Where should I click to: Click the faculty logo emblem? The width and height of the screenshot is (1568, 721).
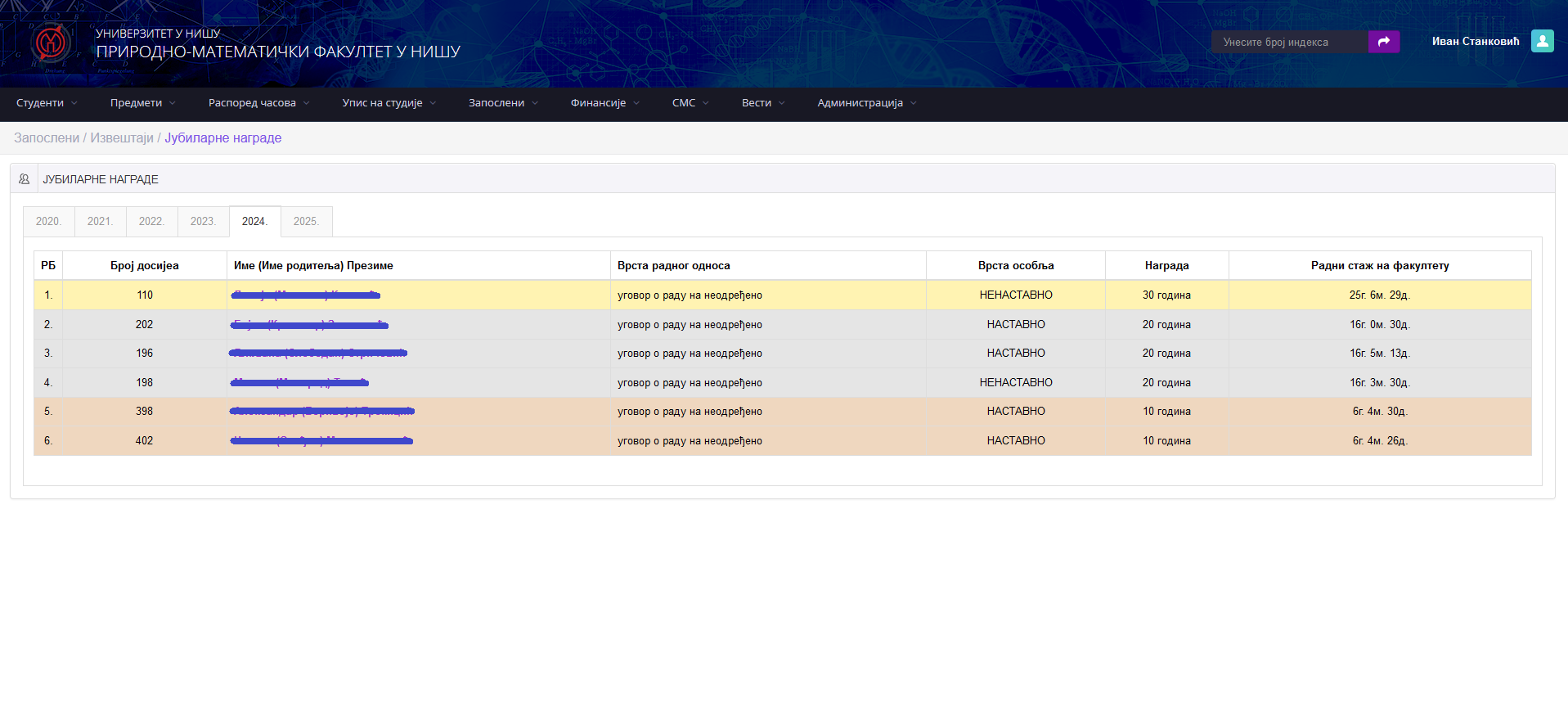click(52, 43)
